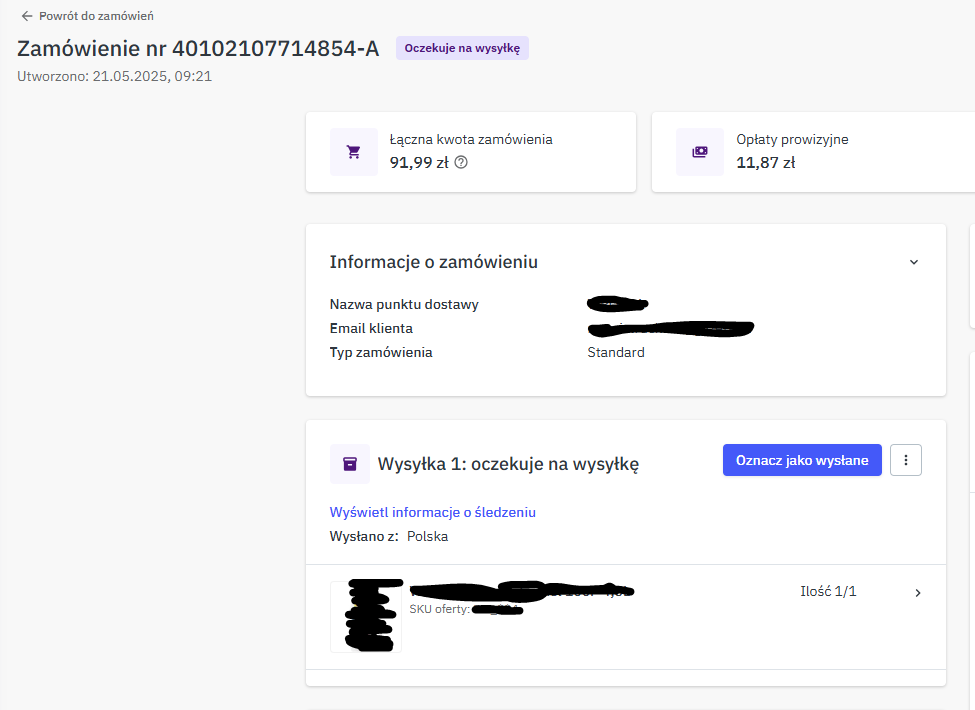Click the Ilość 1/1 quantity label
Viewport: 975px width, 710px height.
(828, 592)
